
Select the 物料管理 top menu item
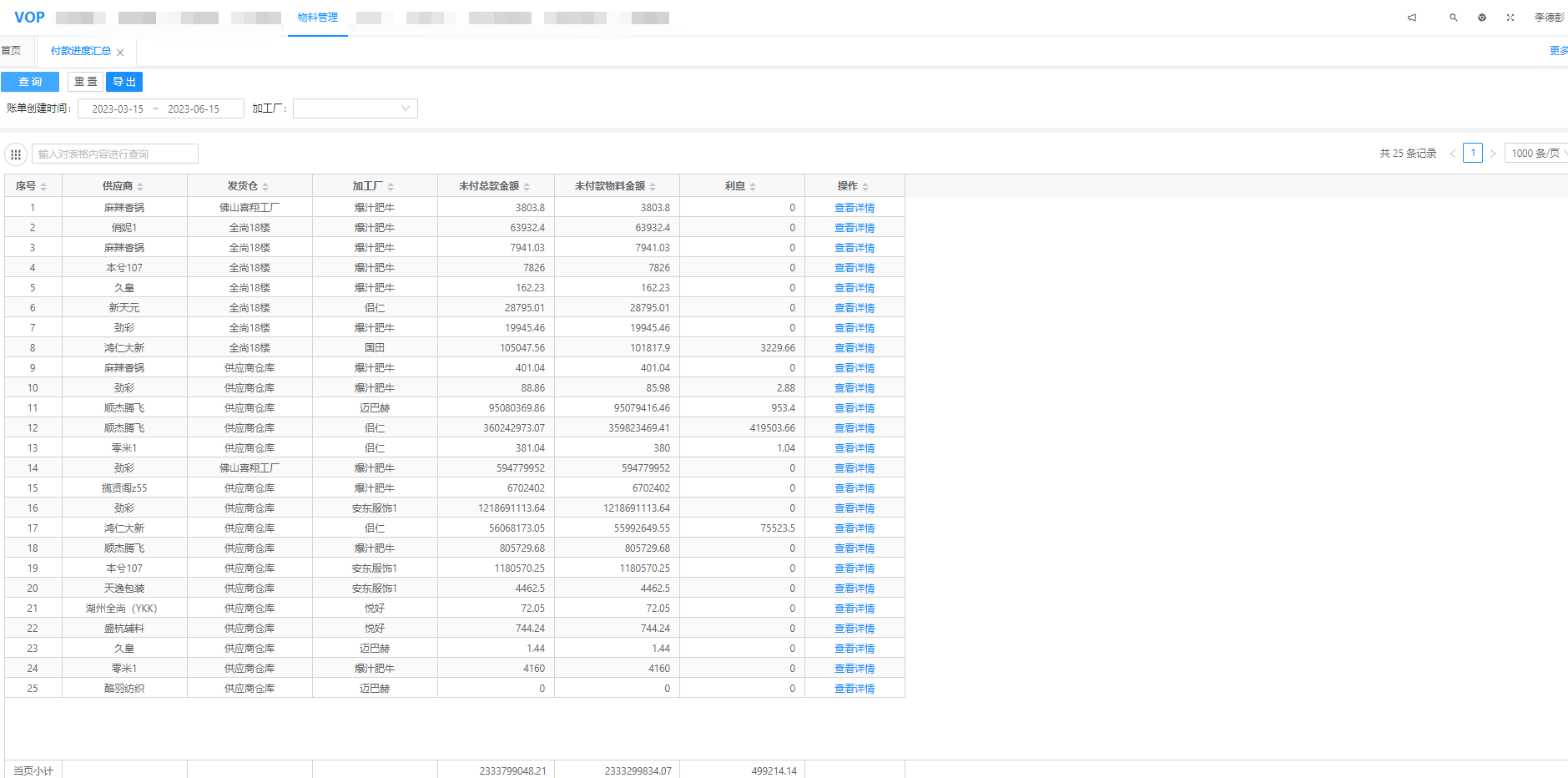tap(318, 18)
